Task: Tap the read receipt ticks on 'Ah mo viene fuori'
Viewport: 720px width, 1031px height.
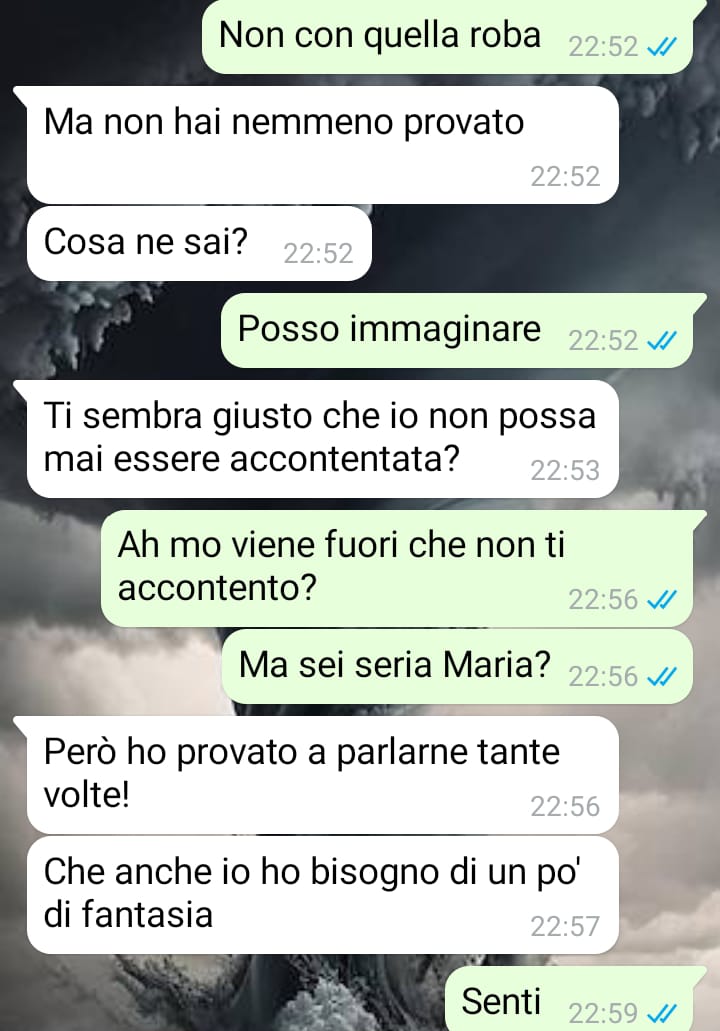Action: [661, 600]
